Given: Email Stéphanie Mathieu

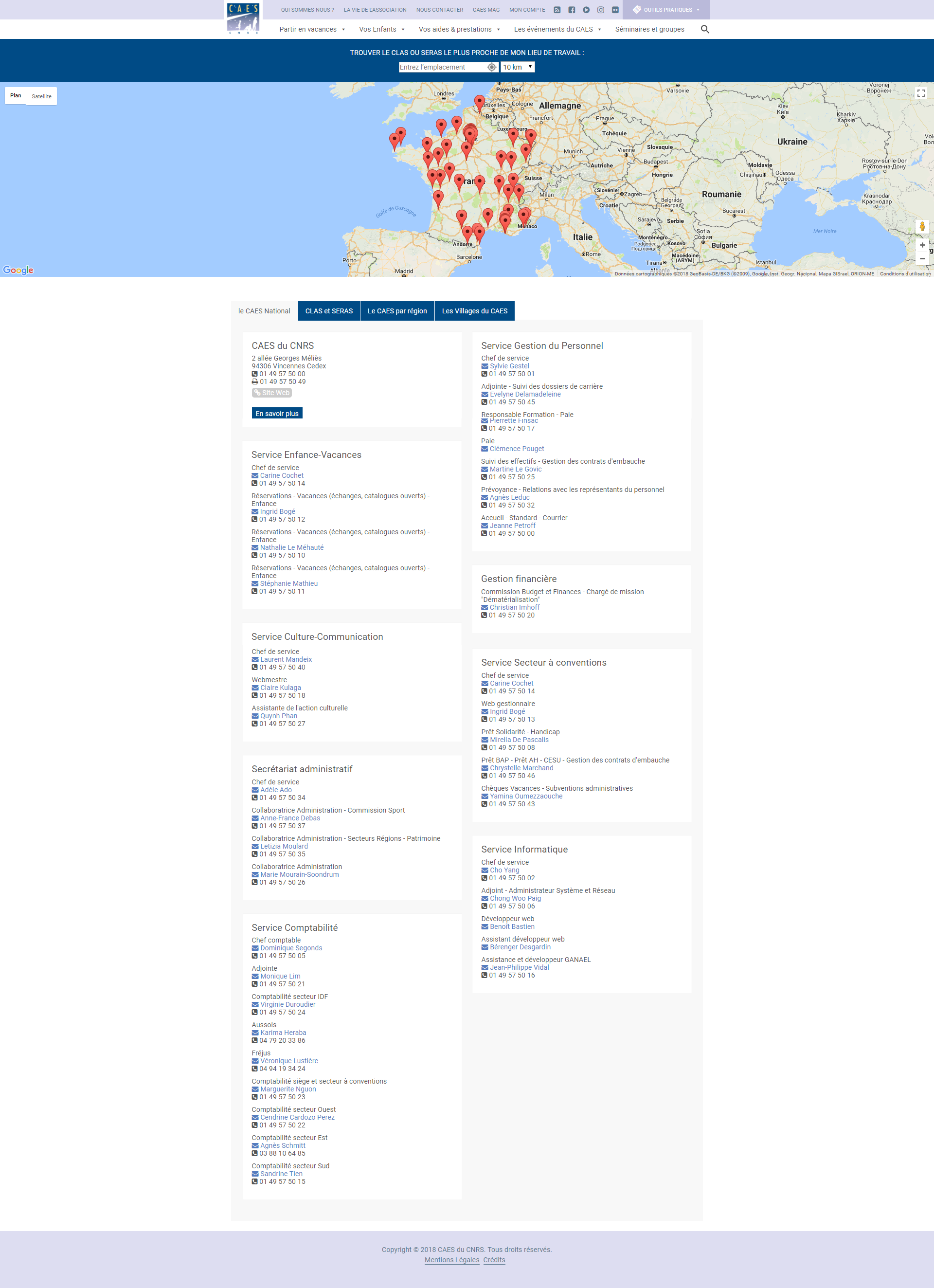Looking at the screenshot, I should (x=289, y=583).
